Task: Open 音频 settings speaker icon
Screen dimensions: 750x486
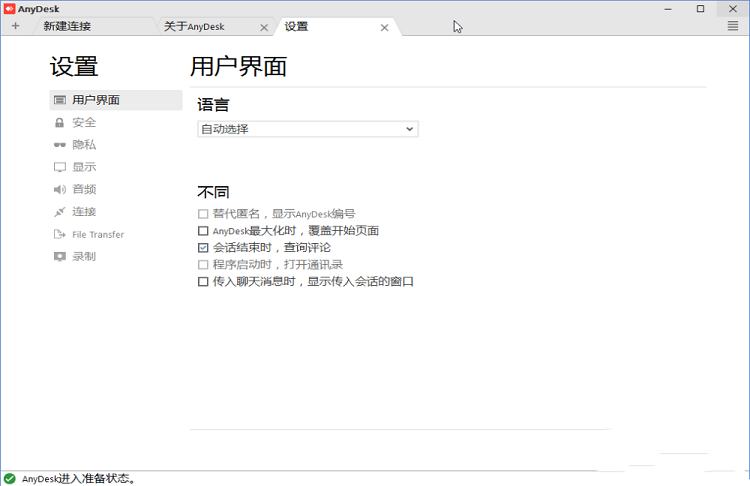Action: [x=60, y=189]
